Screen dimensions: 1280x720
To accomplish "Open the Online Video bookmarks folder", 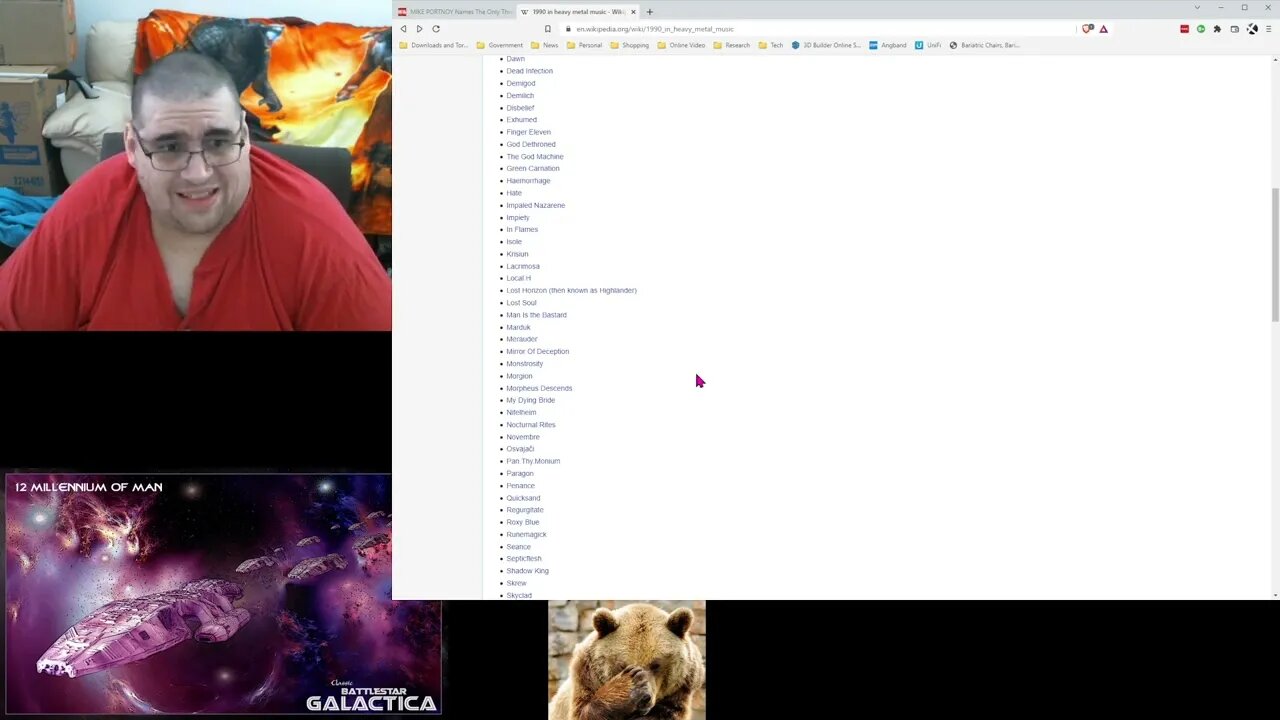I will pos(681,45).
